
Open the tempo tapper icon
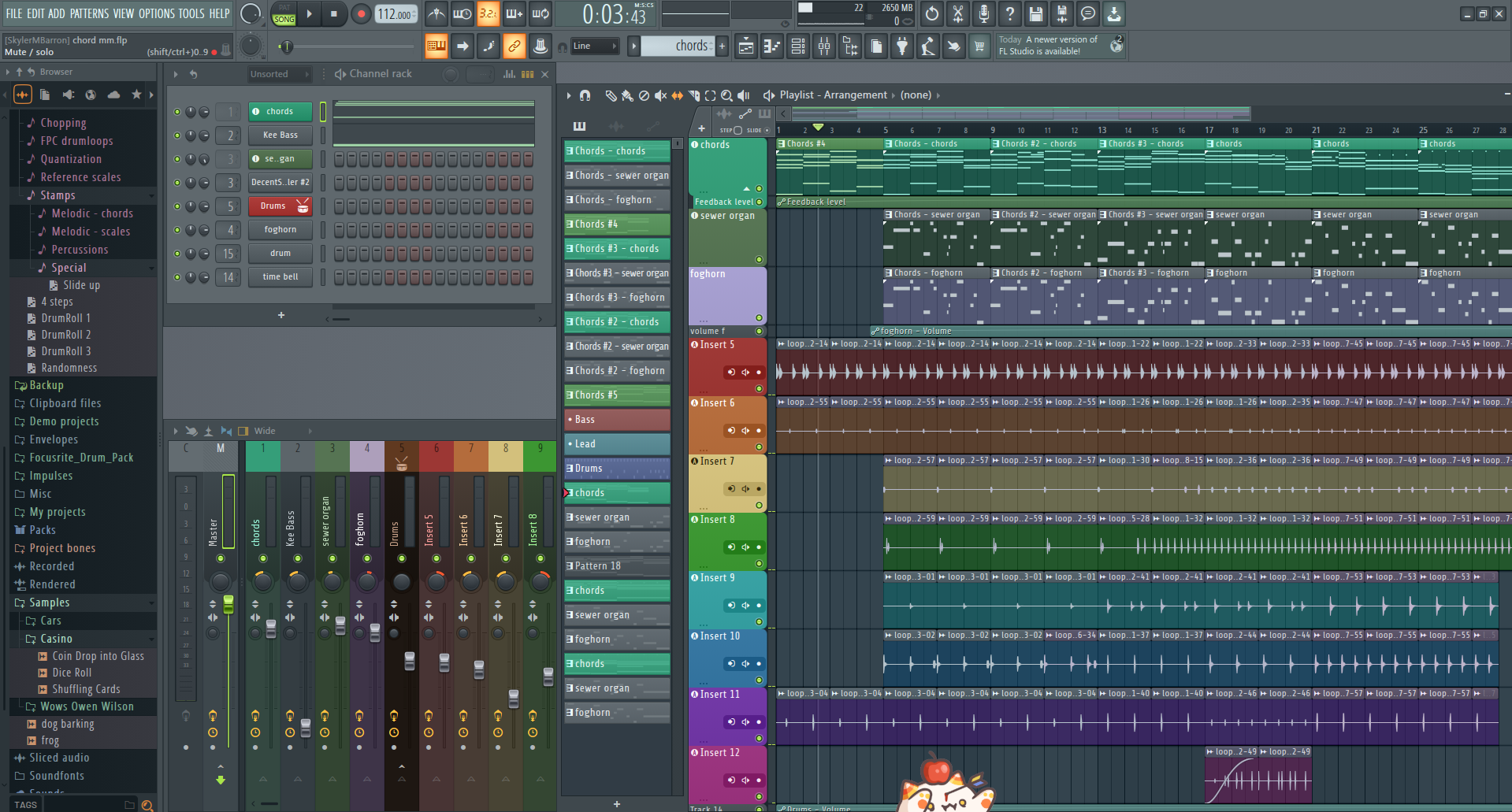click(927, 46)
